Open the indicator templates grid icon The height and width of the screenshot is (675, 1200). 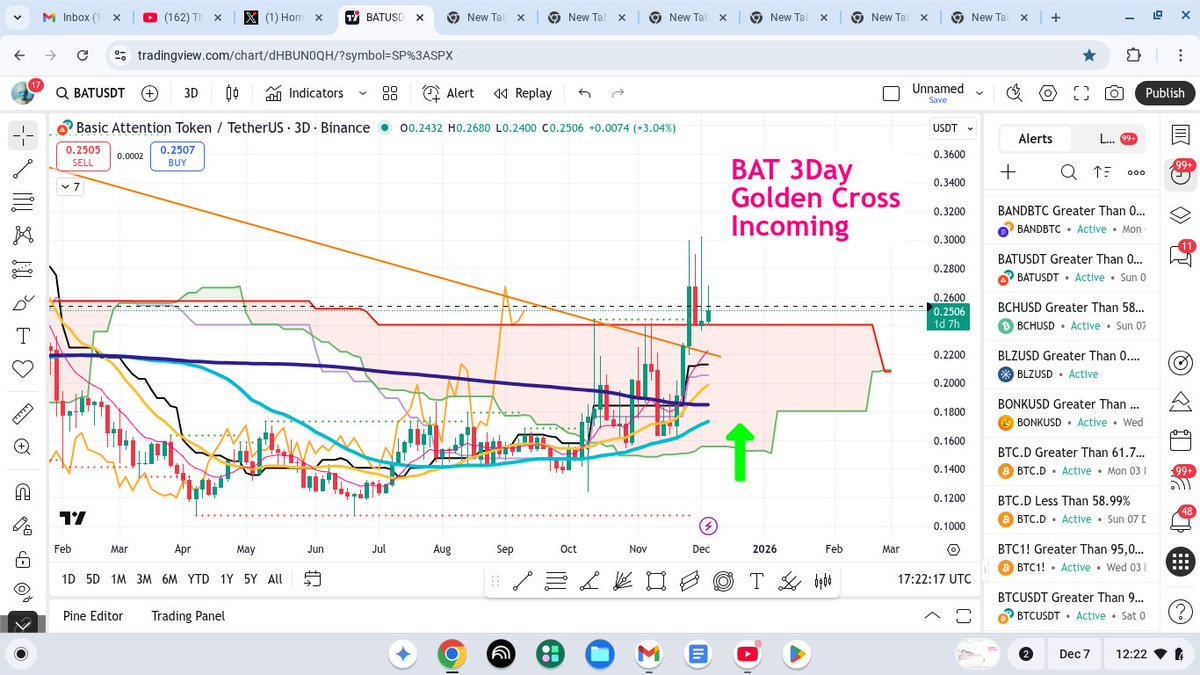click(390, 93)
